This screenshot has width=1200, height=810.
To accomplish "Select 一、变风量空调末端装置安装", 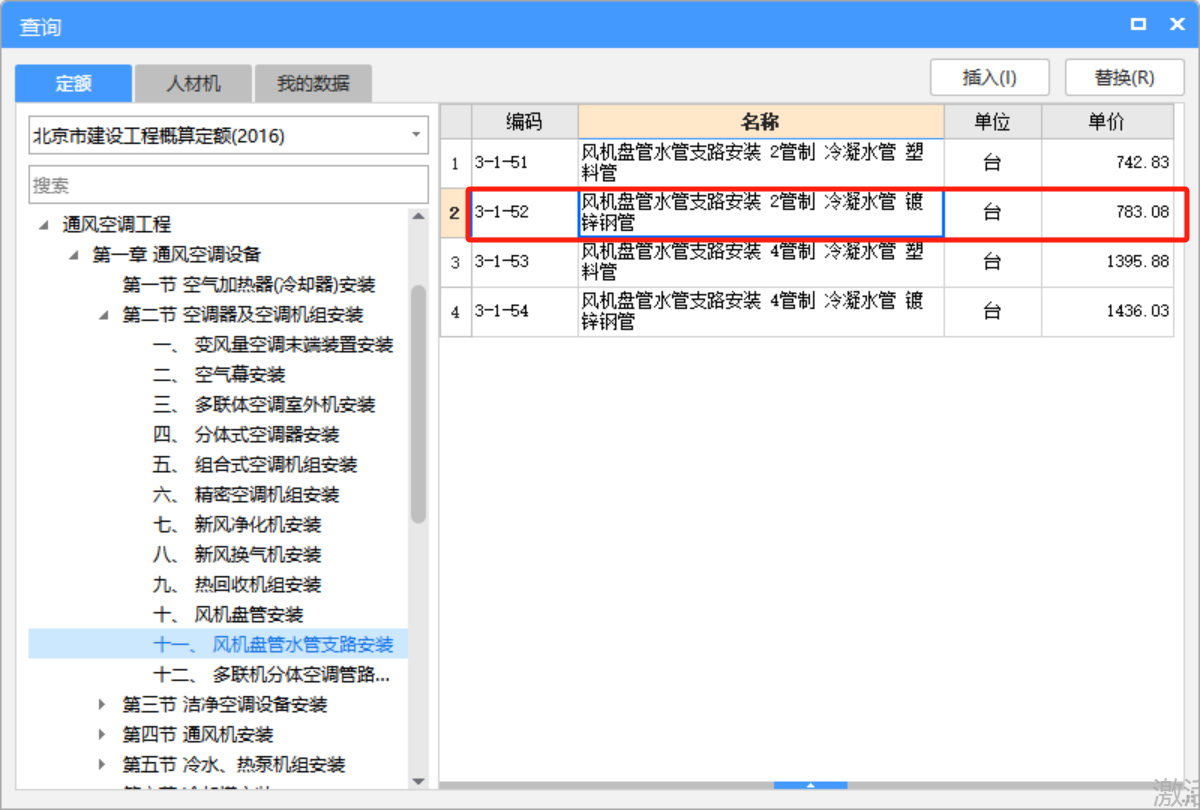I will tap(273, 345).
